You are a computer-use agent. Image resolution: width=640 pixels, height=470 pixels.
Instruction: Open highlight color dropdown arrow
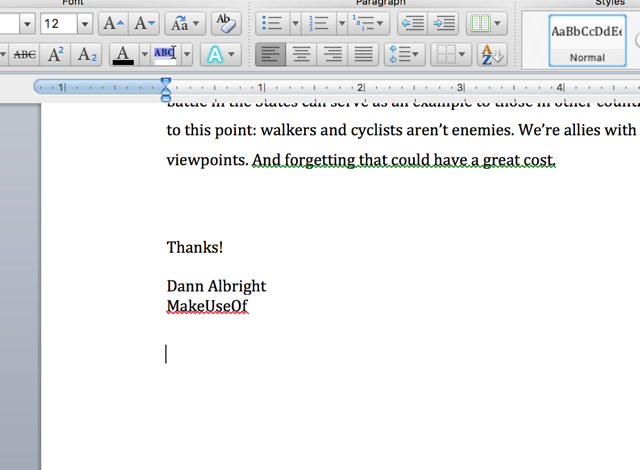[187, 54]
